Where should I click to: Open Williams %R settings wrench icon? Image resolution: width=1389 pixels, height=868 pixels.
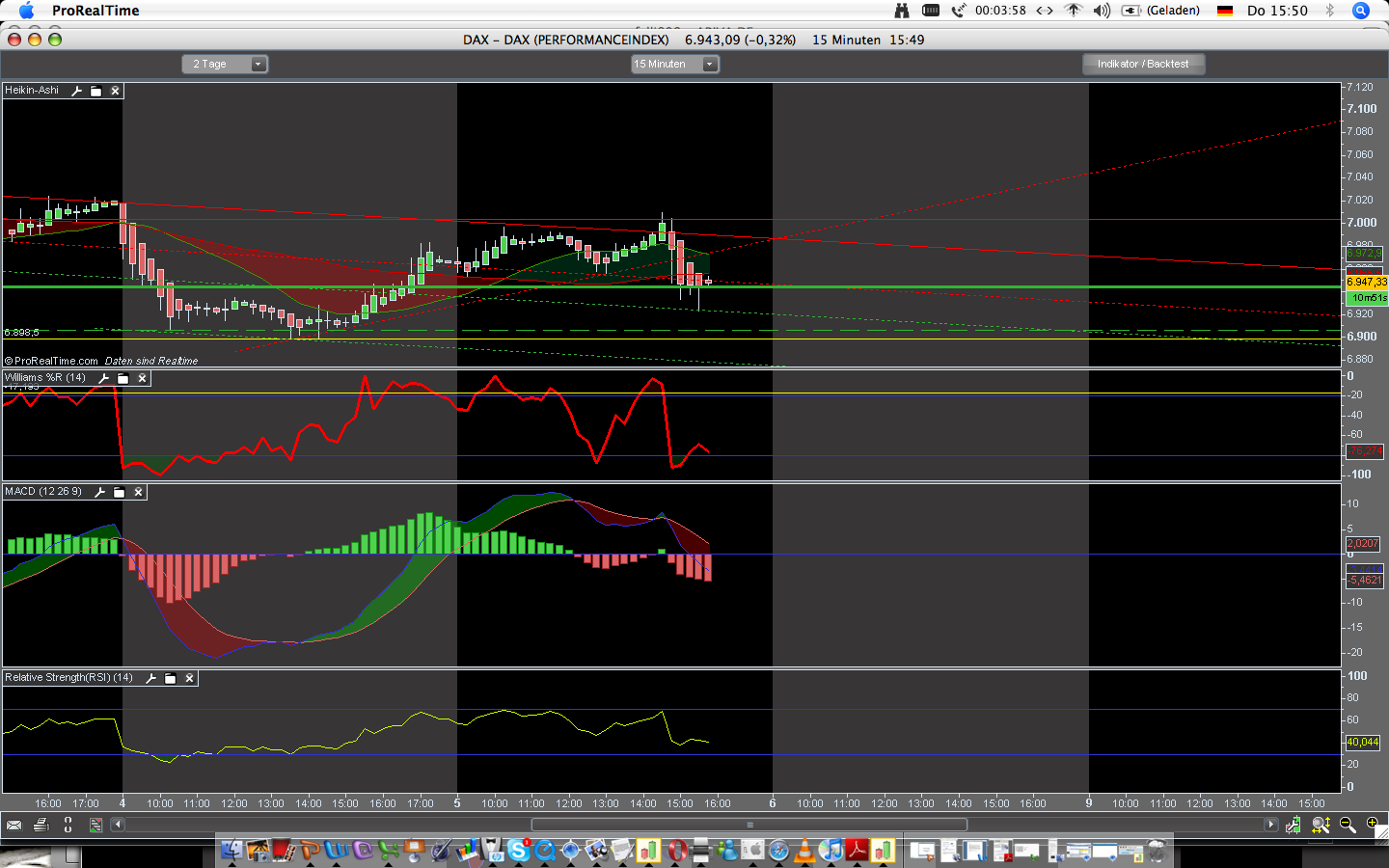point(103,378)
